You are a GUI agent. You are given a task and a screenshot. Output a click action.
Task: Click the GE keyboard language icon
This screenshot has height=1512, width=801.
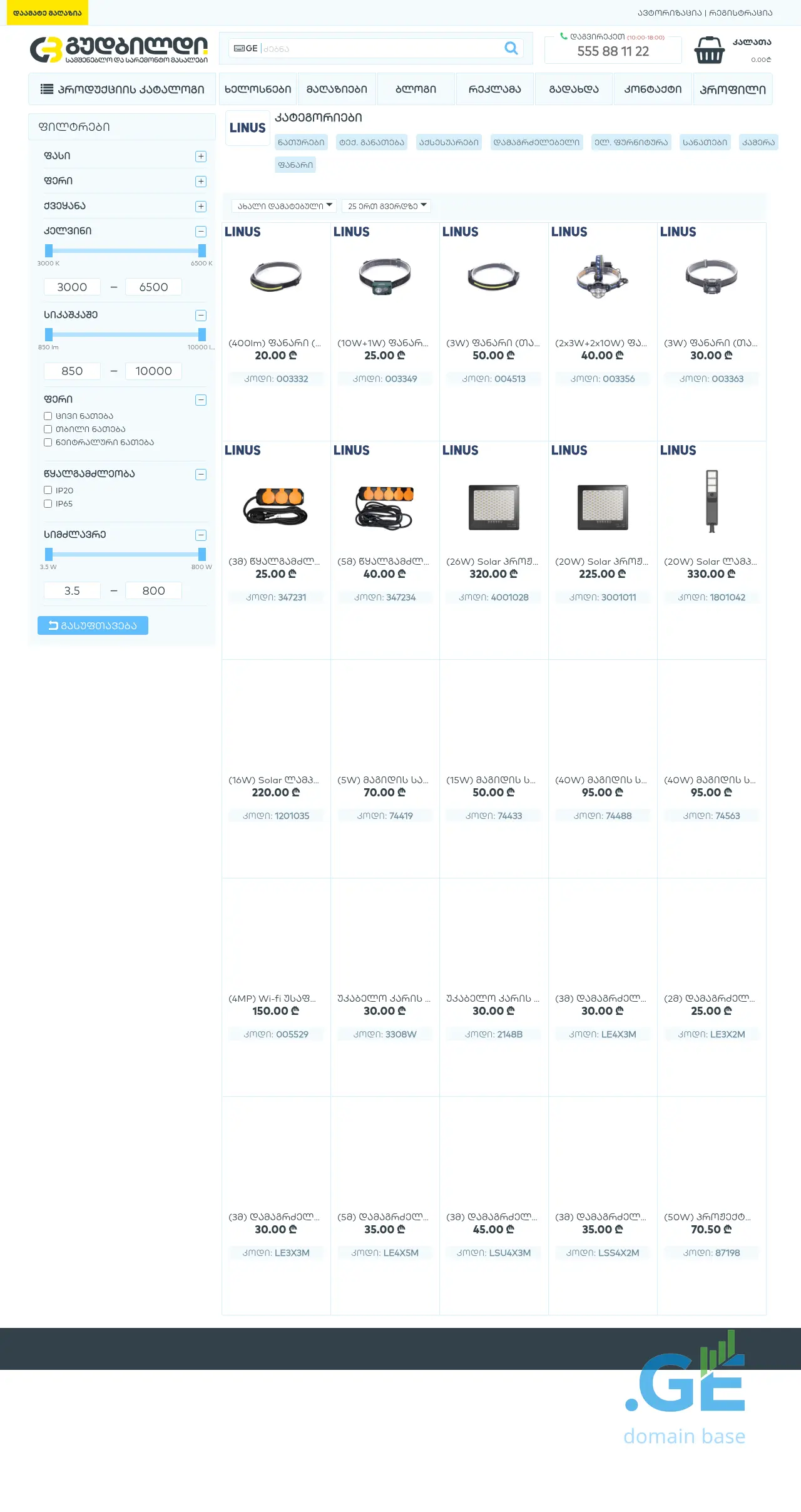tap(245, 48)
